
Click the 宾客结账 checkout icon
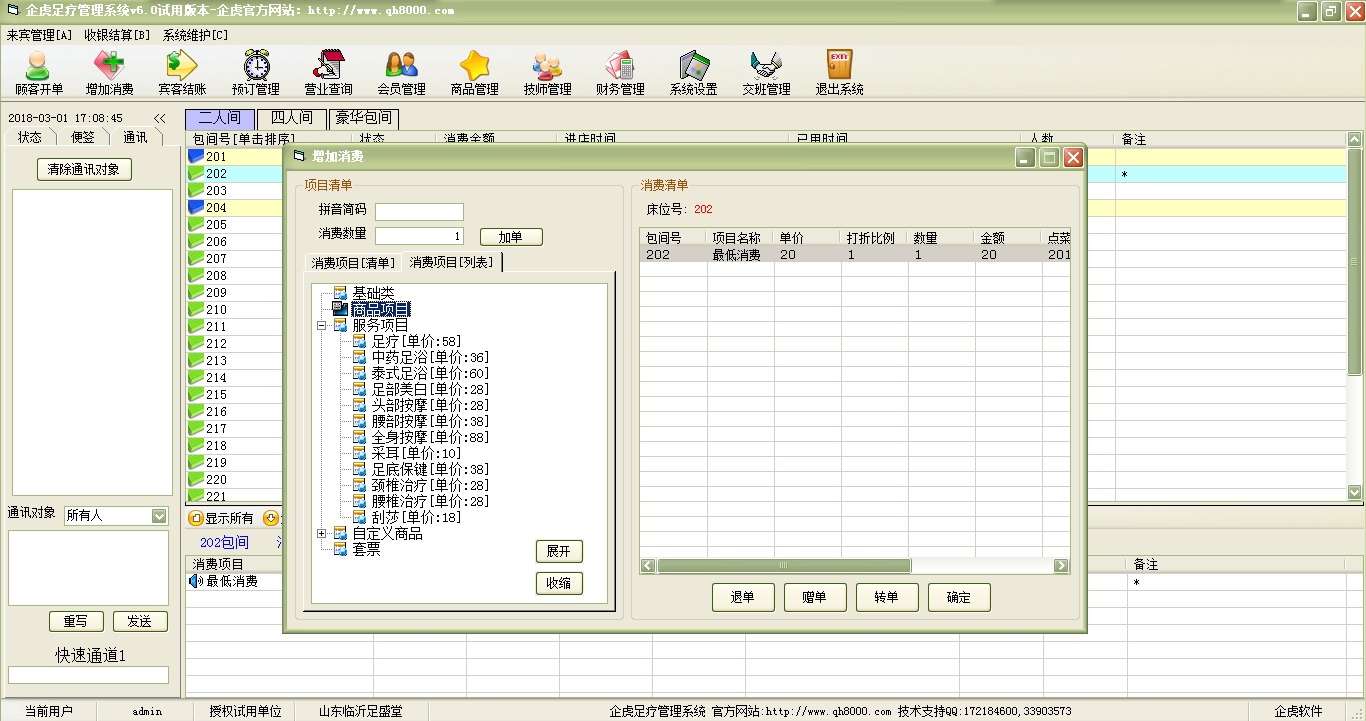coord(182,73)
